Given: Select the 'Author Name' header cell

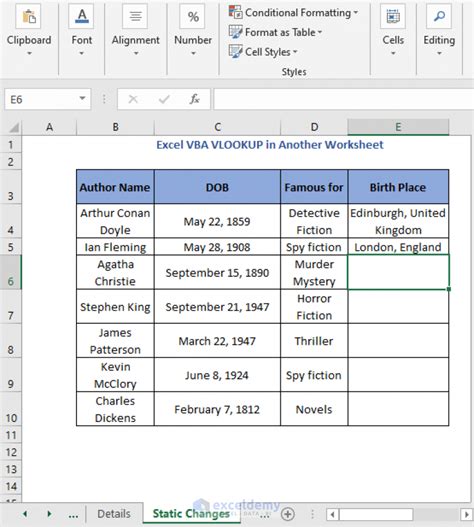Looking at the screenshot, I should coord(115,187).
